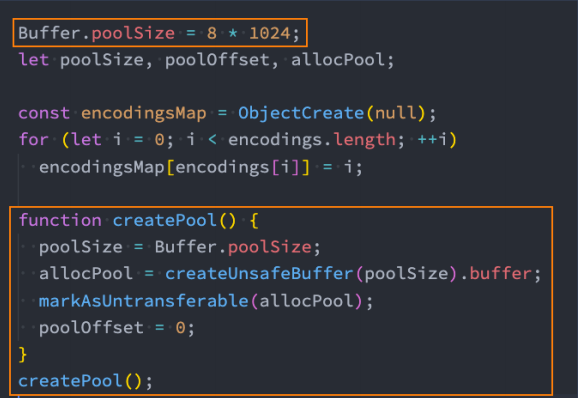This screenshot has width=578, height=398.
Task: Click the final createPool() invocation
Action: (85, 381)
